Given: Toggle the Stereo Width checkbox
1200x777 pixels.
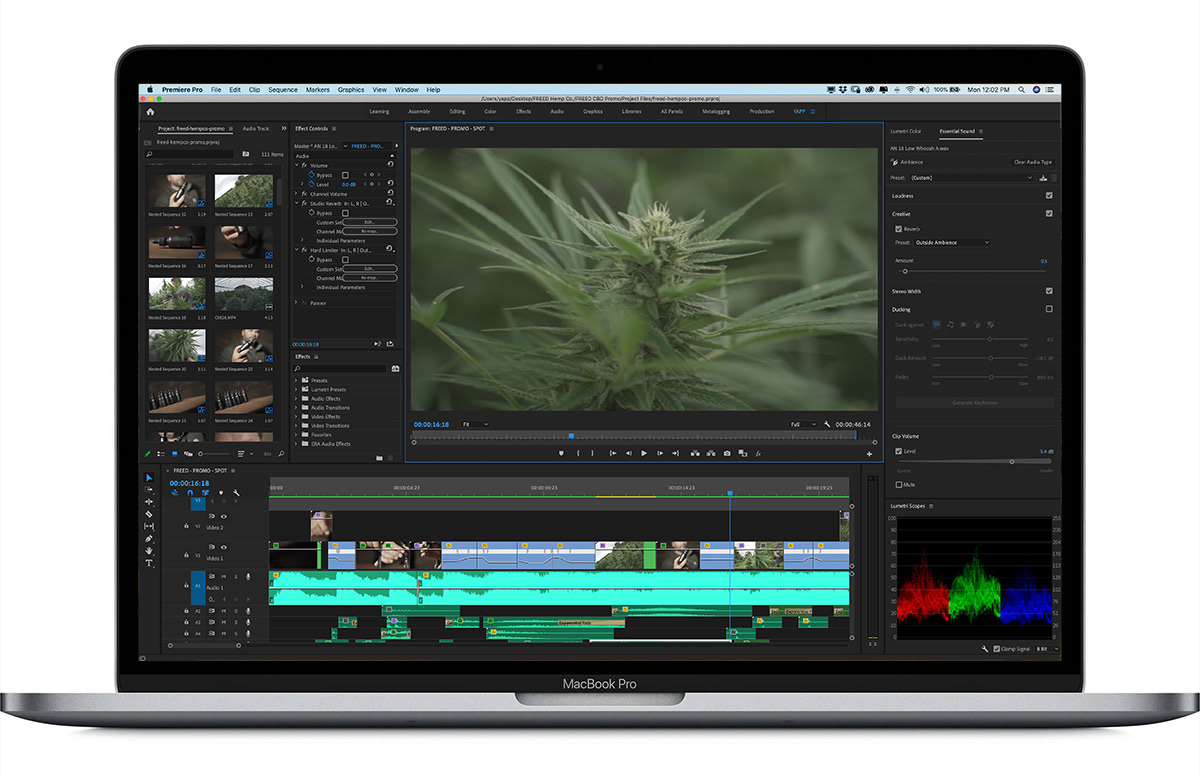Looking at the screenshot, I should 1049,291.
